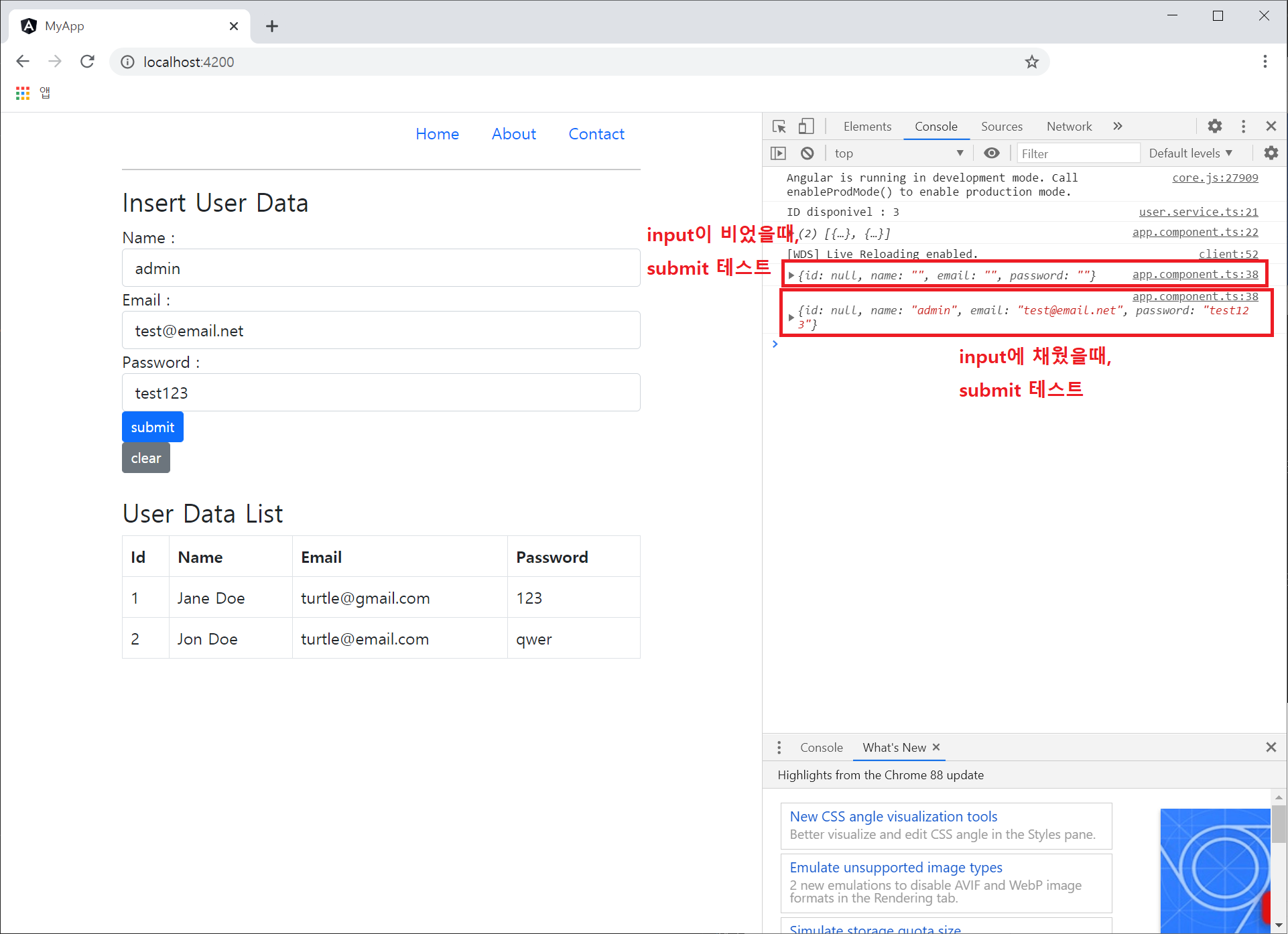Viewport: 1288px width, 934px height.
Task: Bookmark this page with the star icon
Action: click(x=1031, y=62)
